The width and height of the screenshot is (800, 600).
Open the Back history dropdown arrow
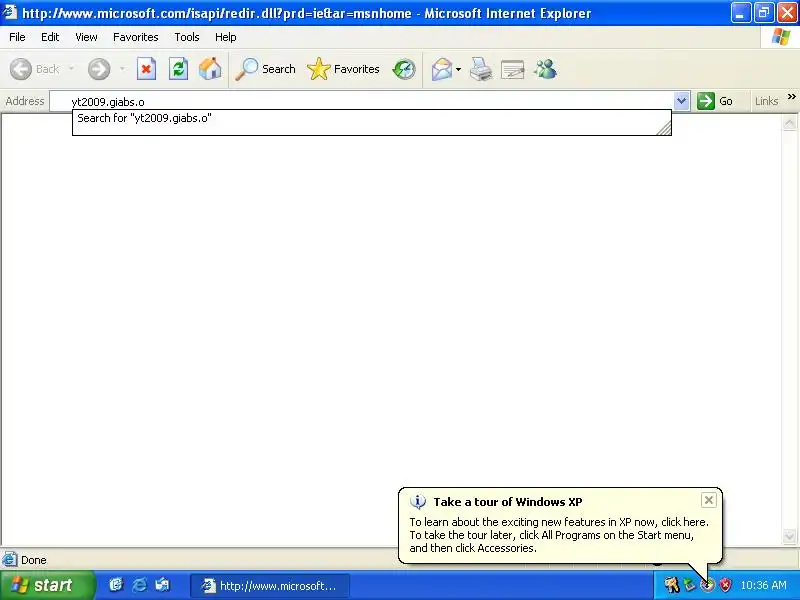(x=71, y=69)
